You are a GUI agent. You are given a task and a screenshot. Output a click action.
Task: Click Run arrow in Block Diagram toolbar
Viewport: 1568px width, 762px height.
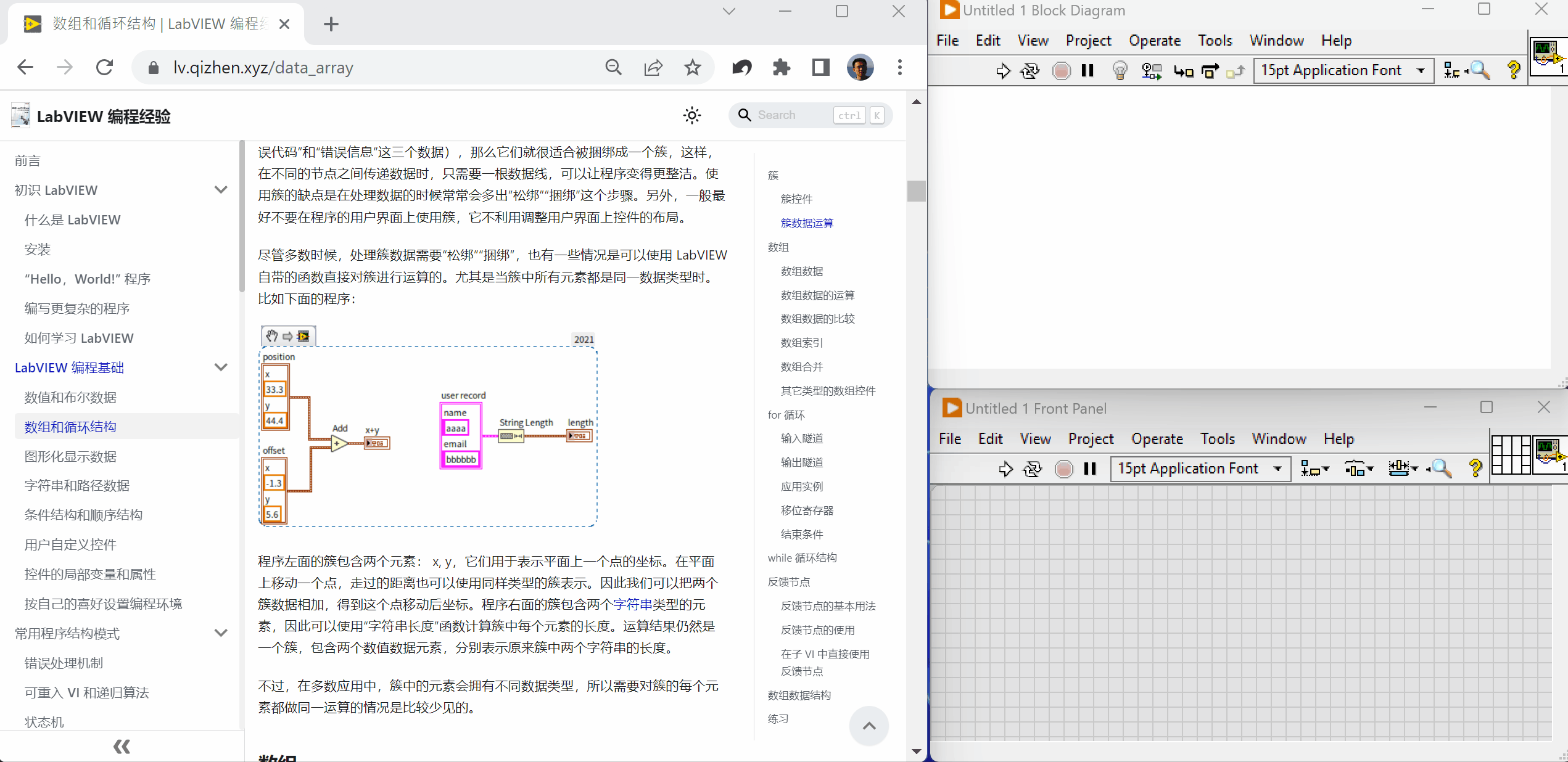1003,71
